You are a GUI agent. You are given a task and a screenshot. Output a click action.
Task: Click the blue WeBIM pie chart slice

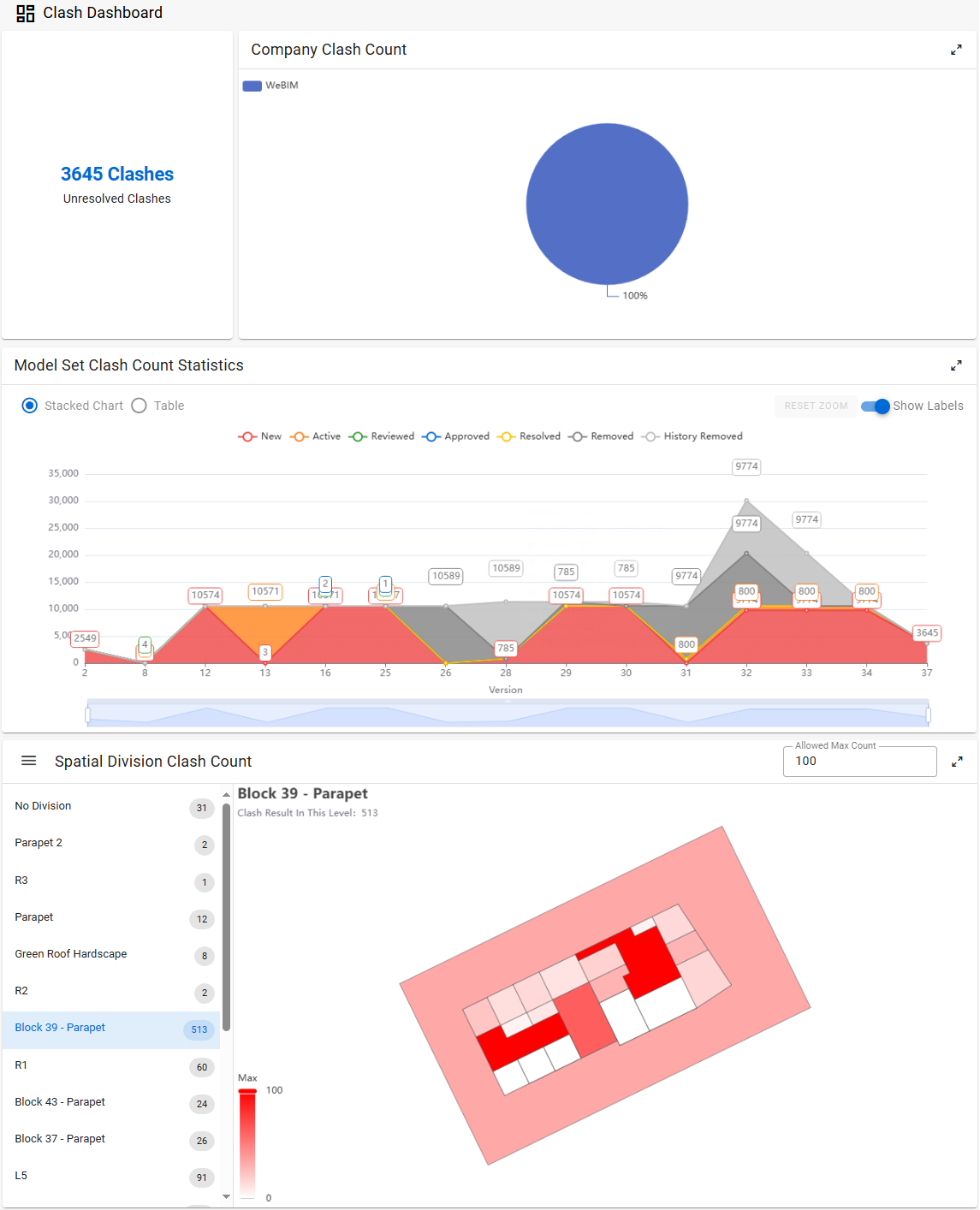[607, 204]
